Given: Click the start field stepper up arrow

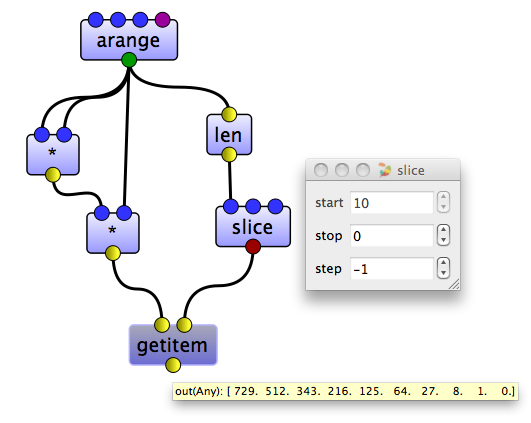Looking at the screenshot, I should pos(443,197).
